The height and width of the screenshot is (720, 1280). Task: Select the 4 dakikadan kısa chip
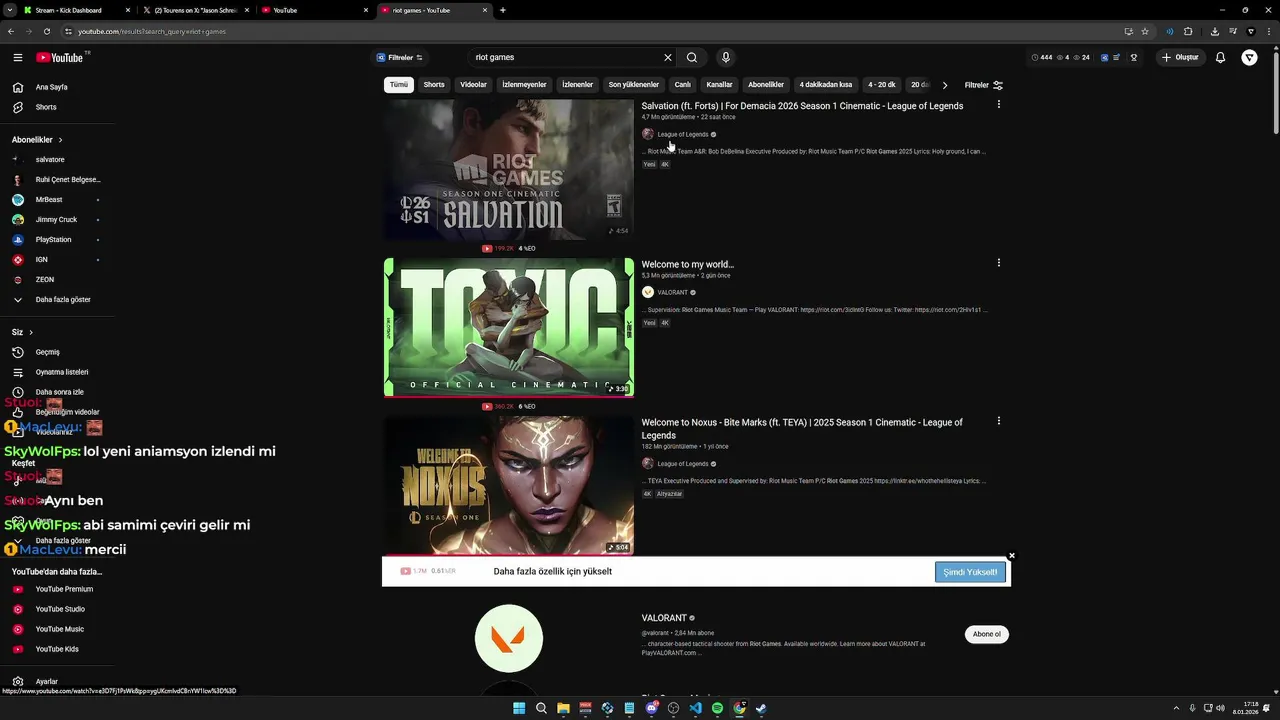[x=826, y=85]
